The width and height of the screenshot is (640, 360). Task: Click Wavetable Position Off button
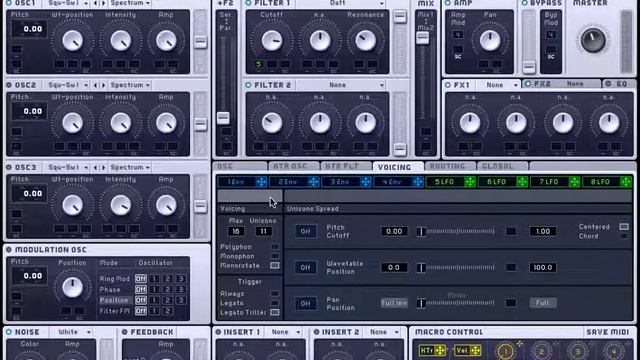click(305, 268)
